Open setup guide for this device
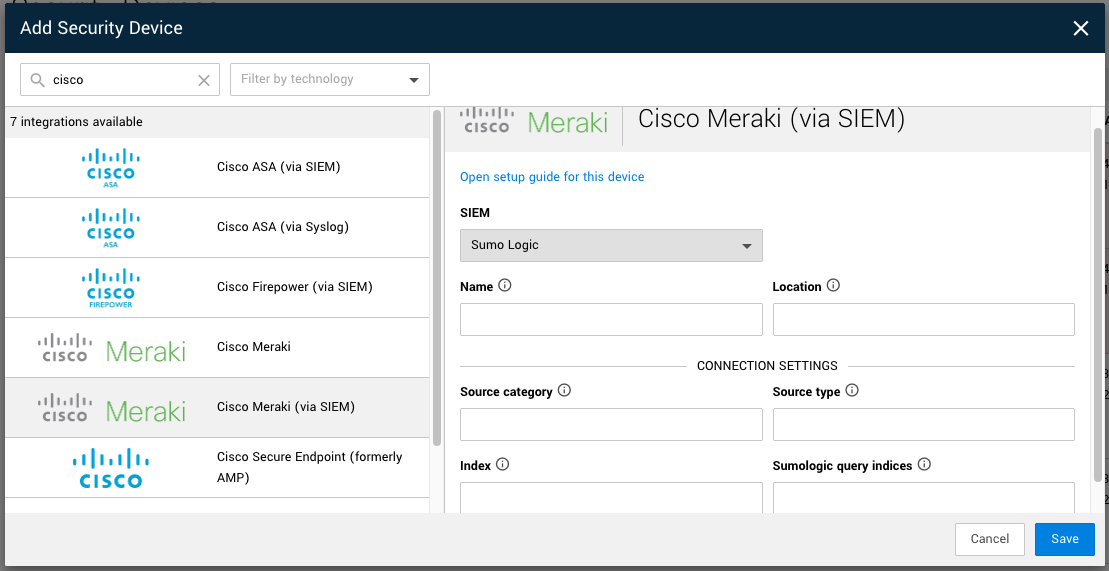Image resolution: width=1109 pixels, height=571 pixels. [x=552, y=177]
